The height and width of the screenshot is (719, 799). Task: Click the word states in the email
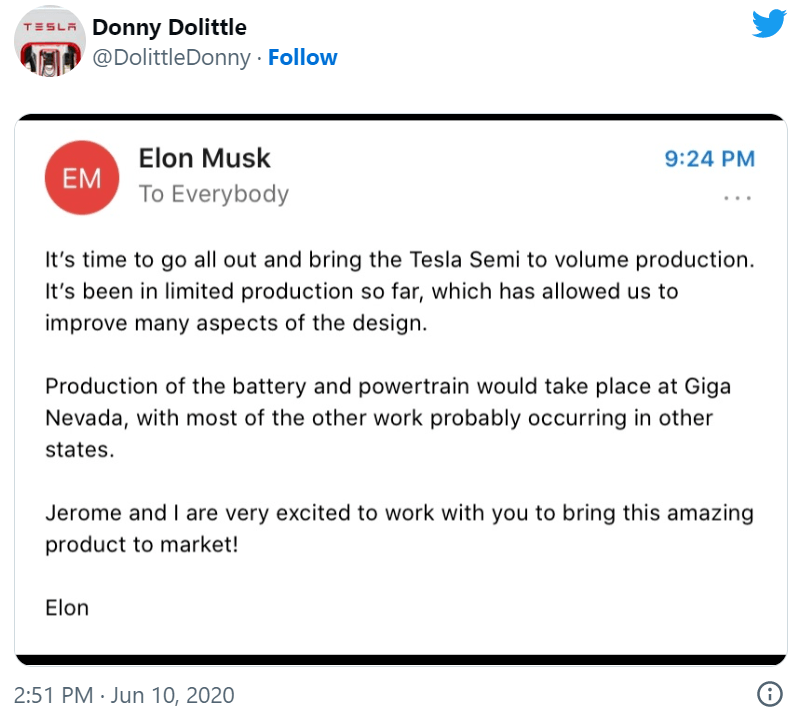pyautogui.click(x=77, y=450)
